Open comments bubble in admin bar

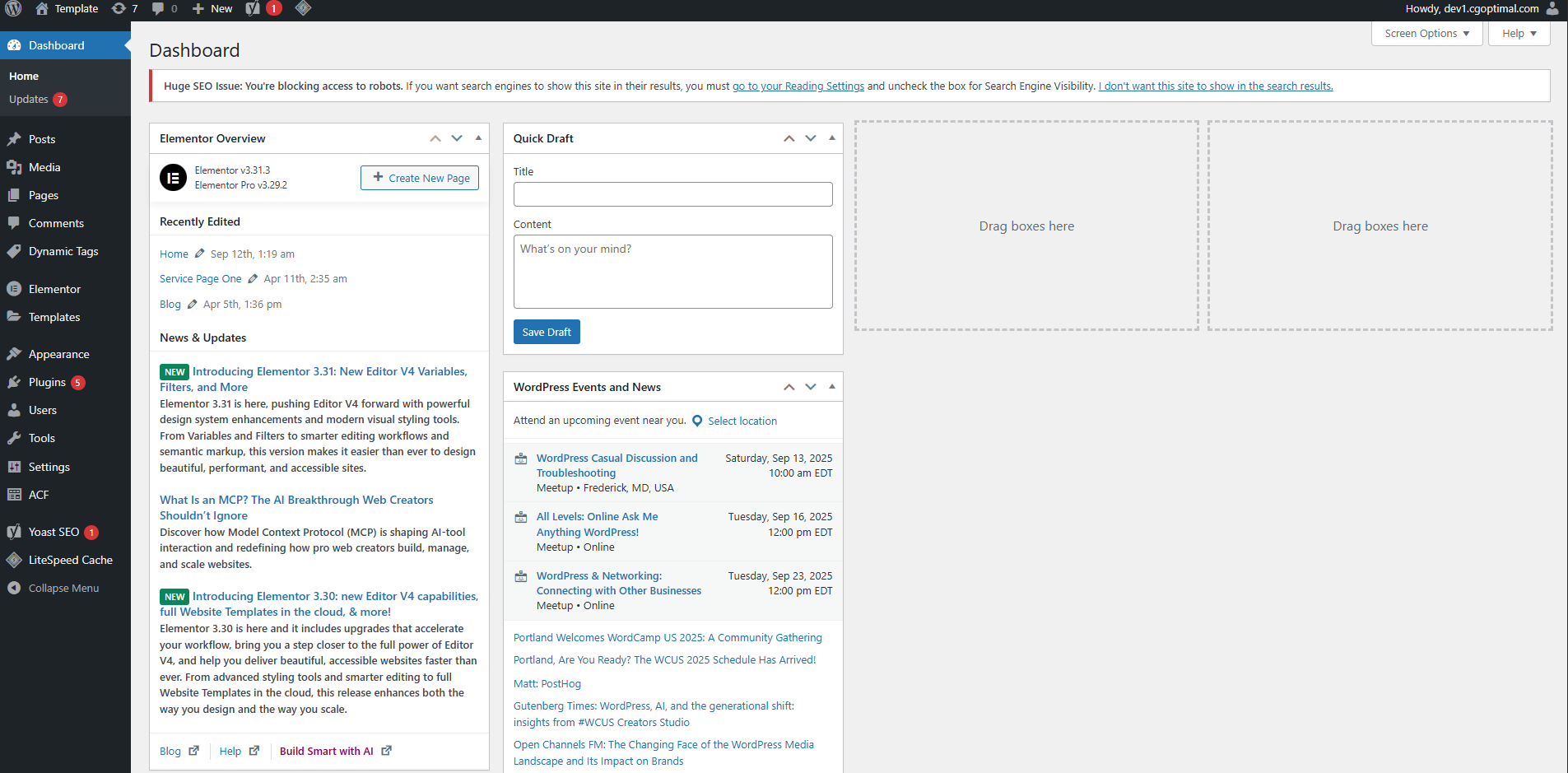point(165,8)
